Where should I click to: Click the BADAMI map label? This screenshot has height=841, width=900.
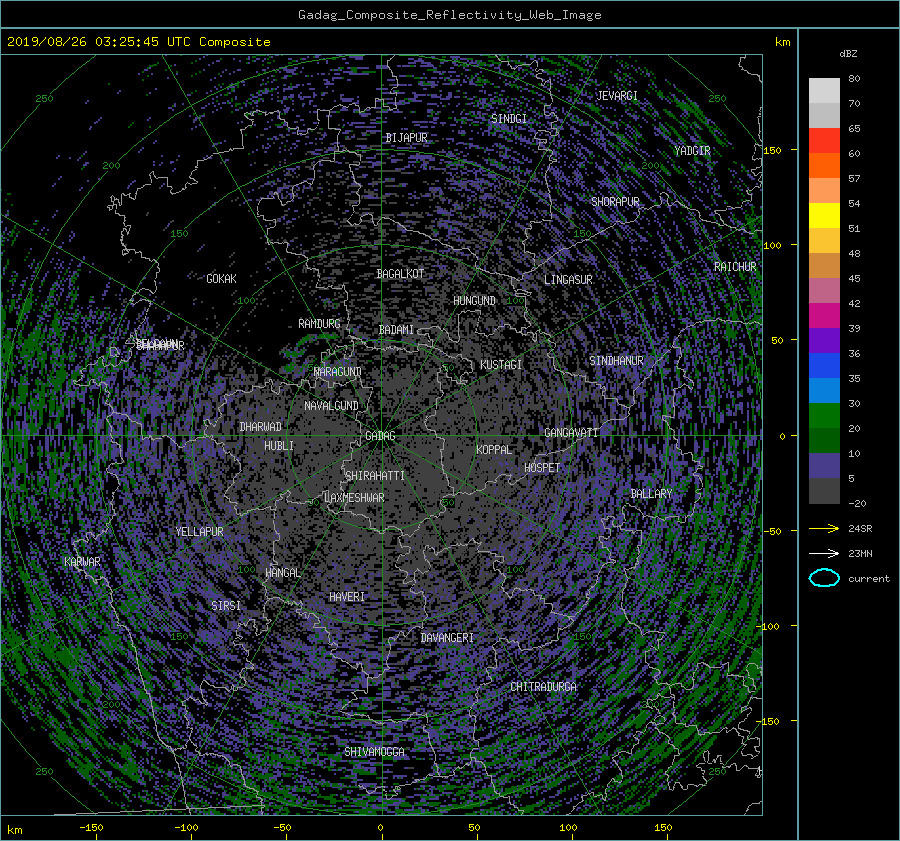(396, 330)
